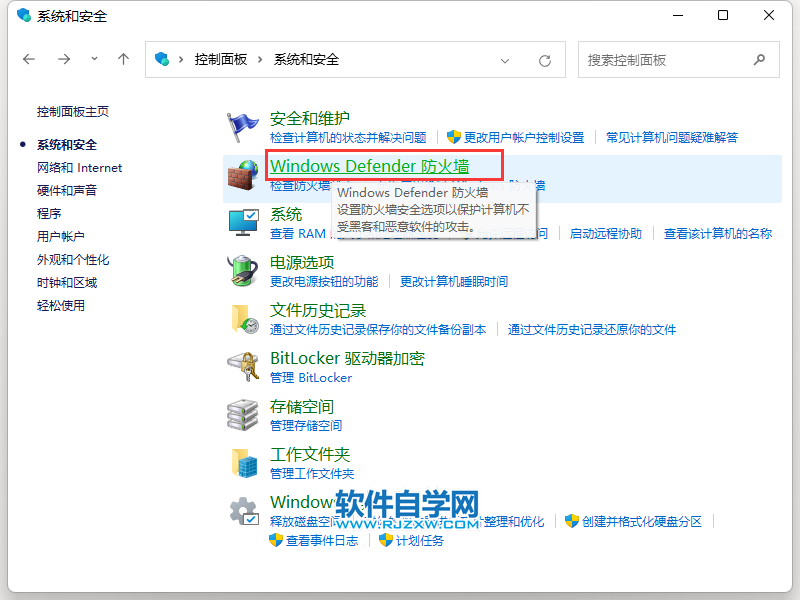Go forward with the right arrow
This screenshot has width=800, height=600.
[x=64, y=59]
